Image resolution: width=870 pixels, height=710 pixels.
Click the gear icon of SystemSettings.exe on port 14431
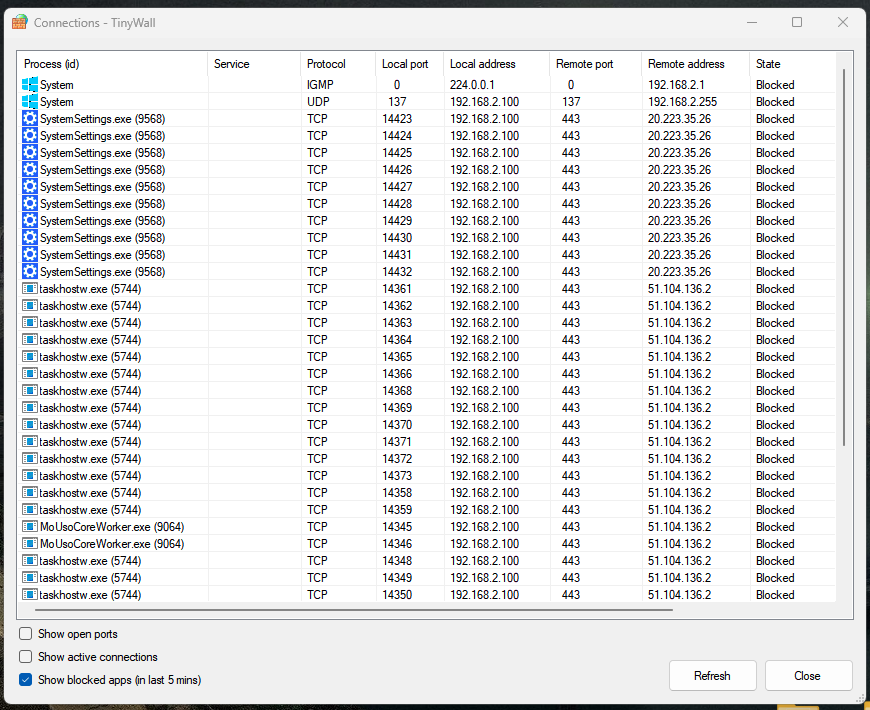click(x=30, y=255)
